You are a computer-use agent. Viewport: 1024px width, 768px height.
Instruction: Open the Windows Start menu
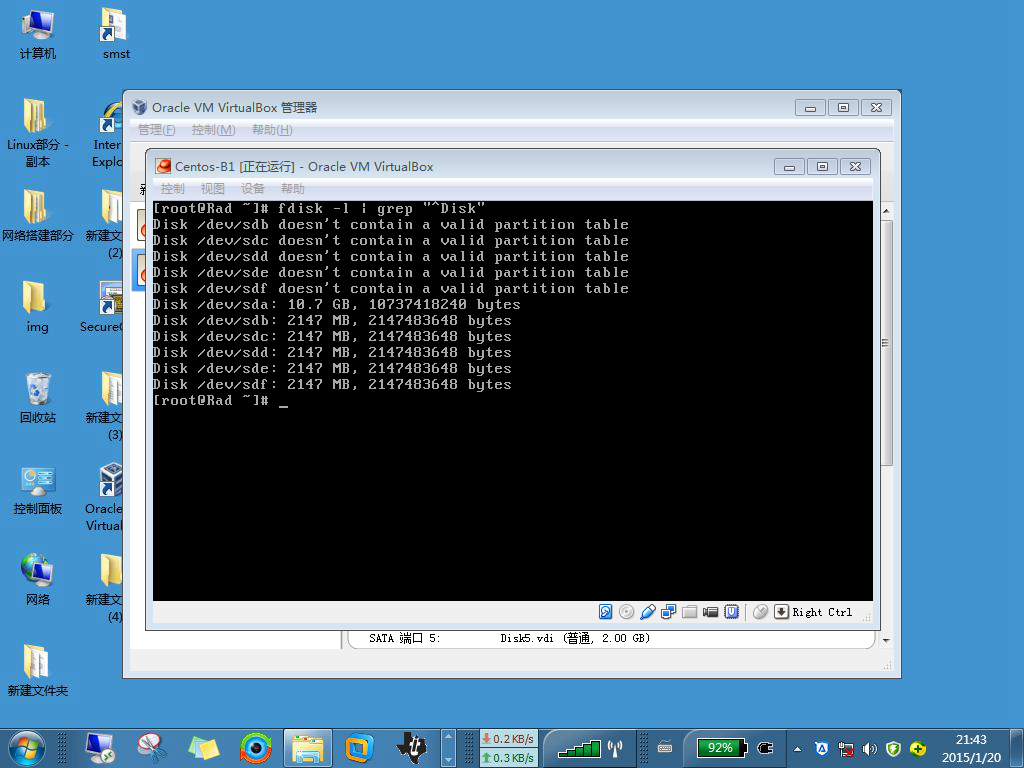click(x=27, y=748)
